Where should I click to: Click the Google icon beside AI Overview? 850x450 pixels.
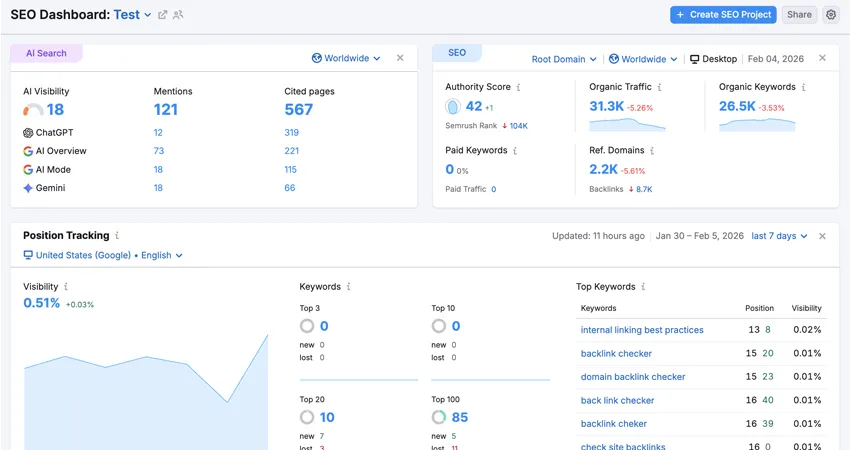[28, 151]
